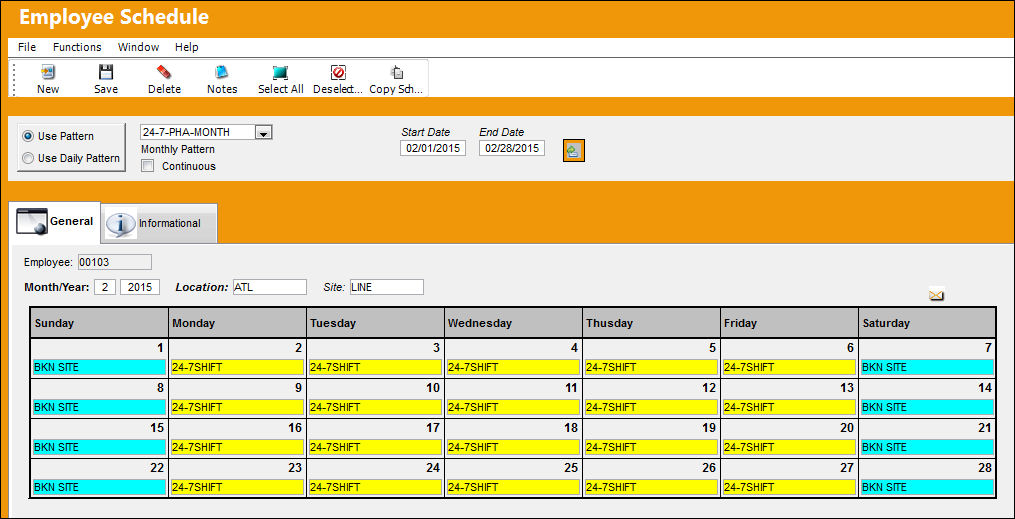
Task: Click the Delete eraser icon
Action: 164,72
